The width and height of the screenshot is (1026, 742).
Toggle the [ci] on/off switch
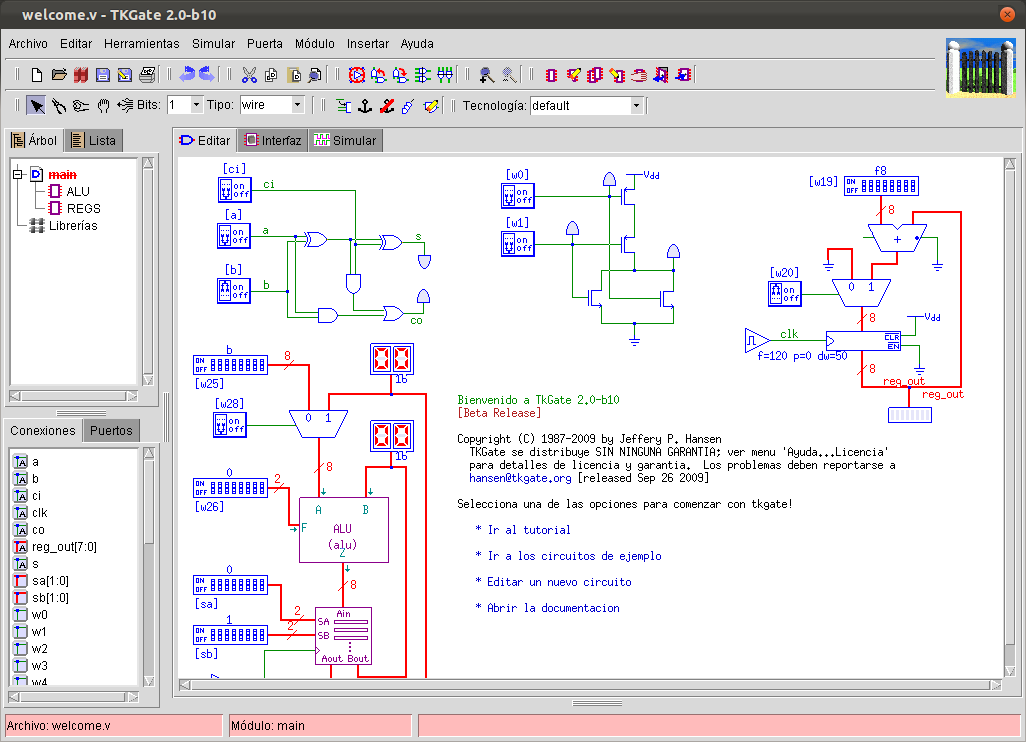tap(234, 190)
